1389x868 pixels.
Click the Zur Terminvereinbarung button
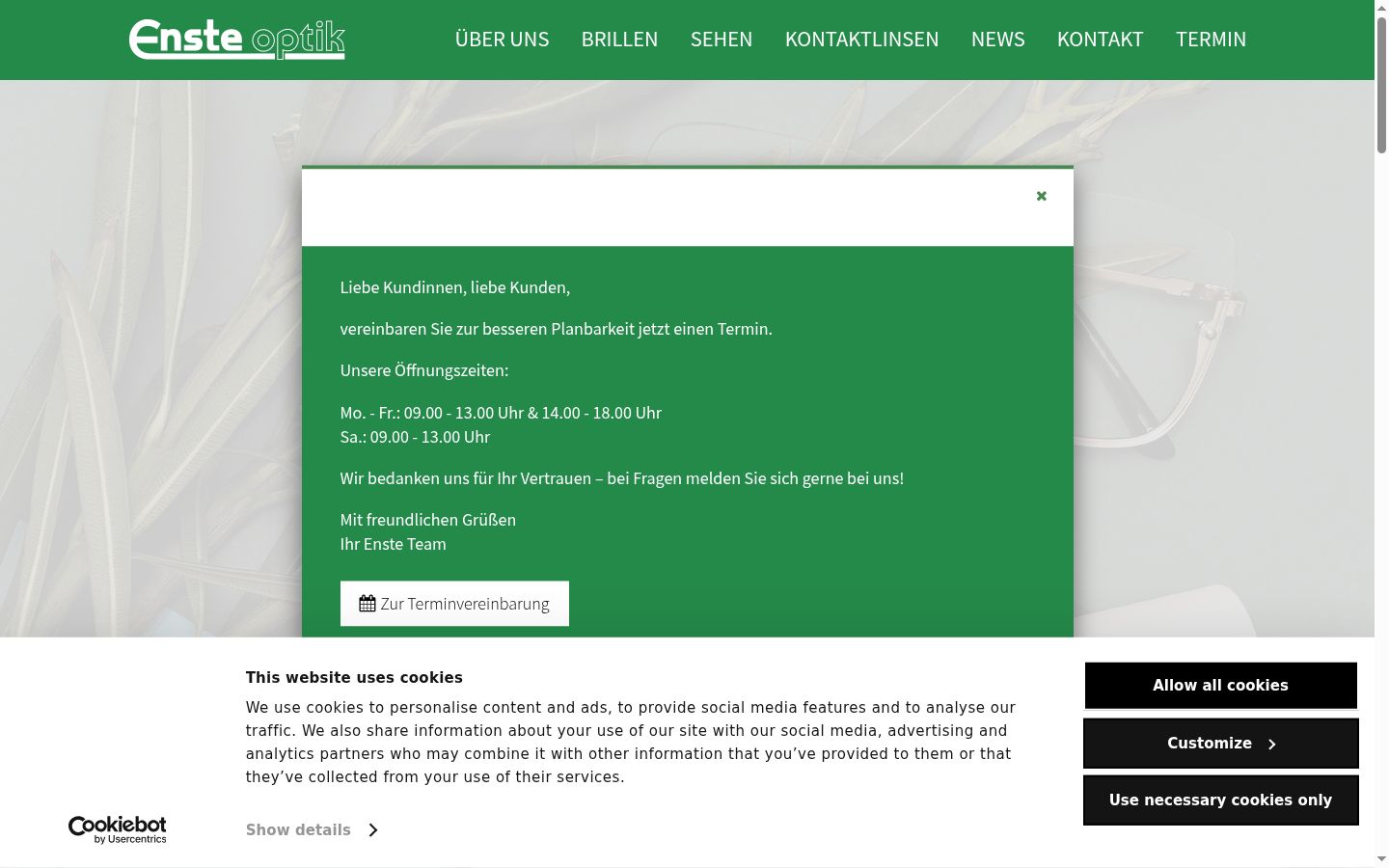[x=454, y=604]
